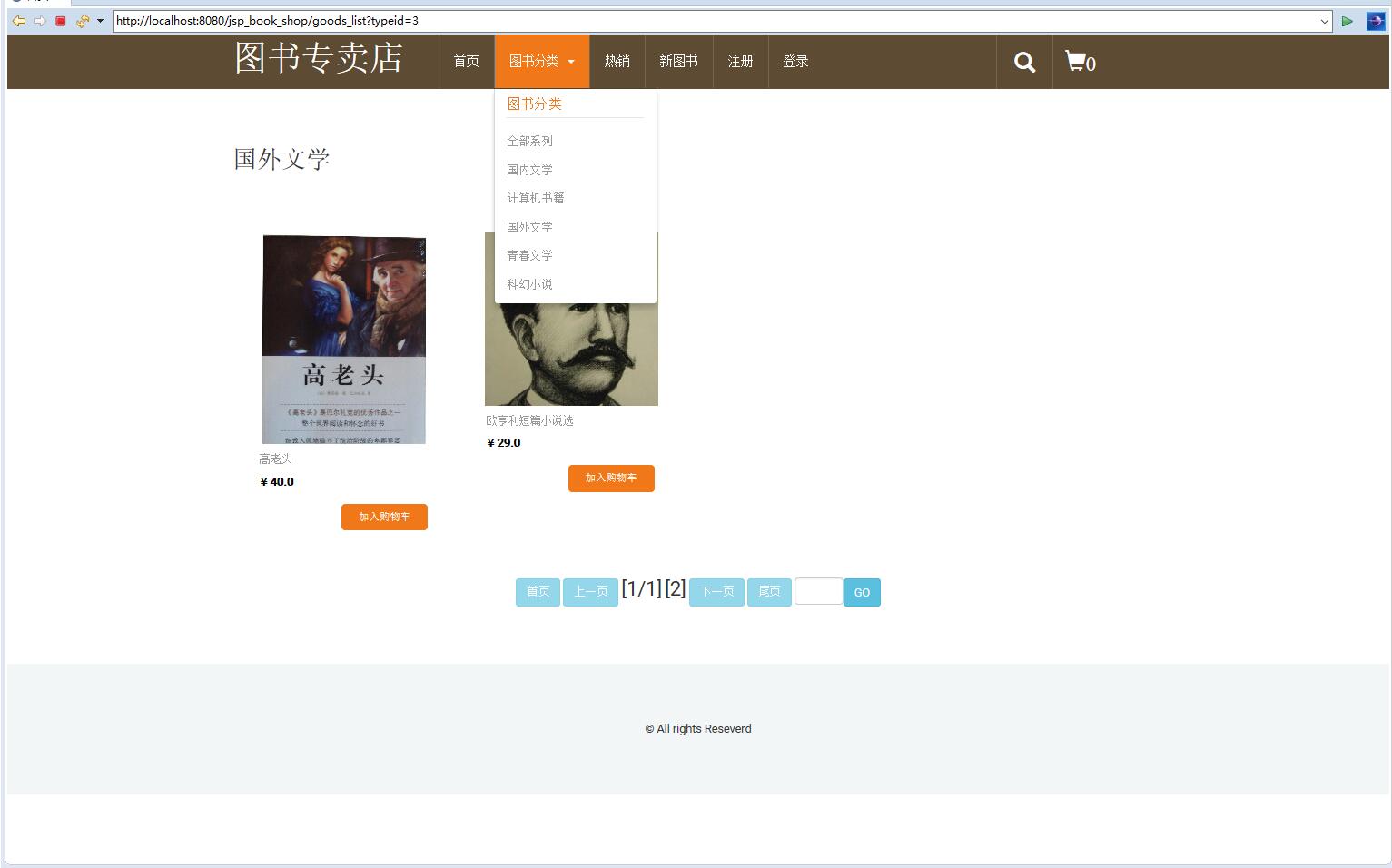This screenshot has height=868, width=1392.
Task: Select 科幻小说 from the category list
Action: [529, 283]
